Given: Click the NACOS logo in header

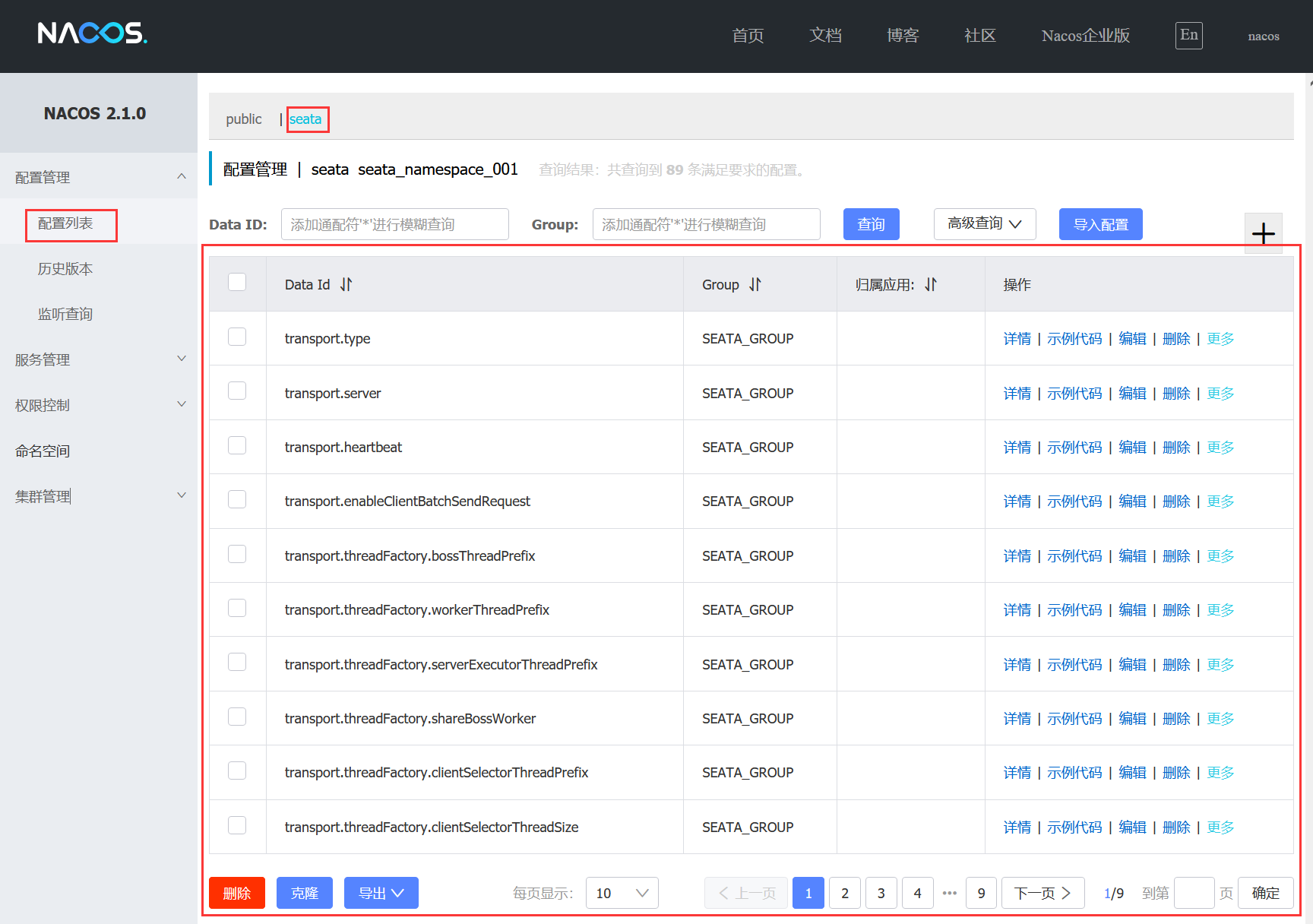Looking at the screenshot, I should (92, 33).
